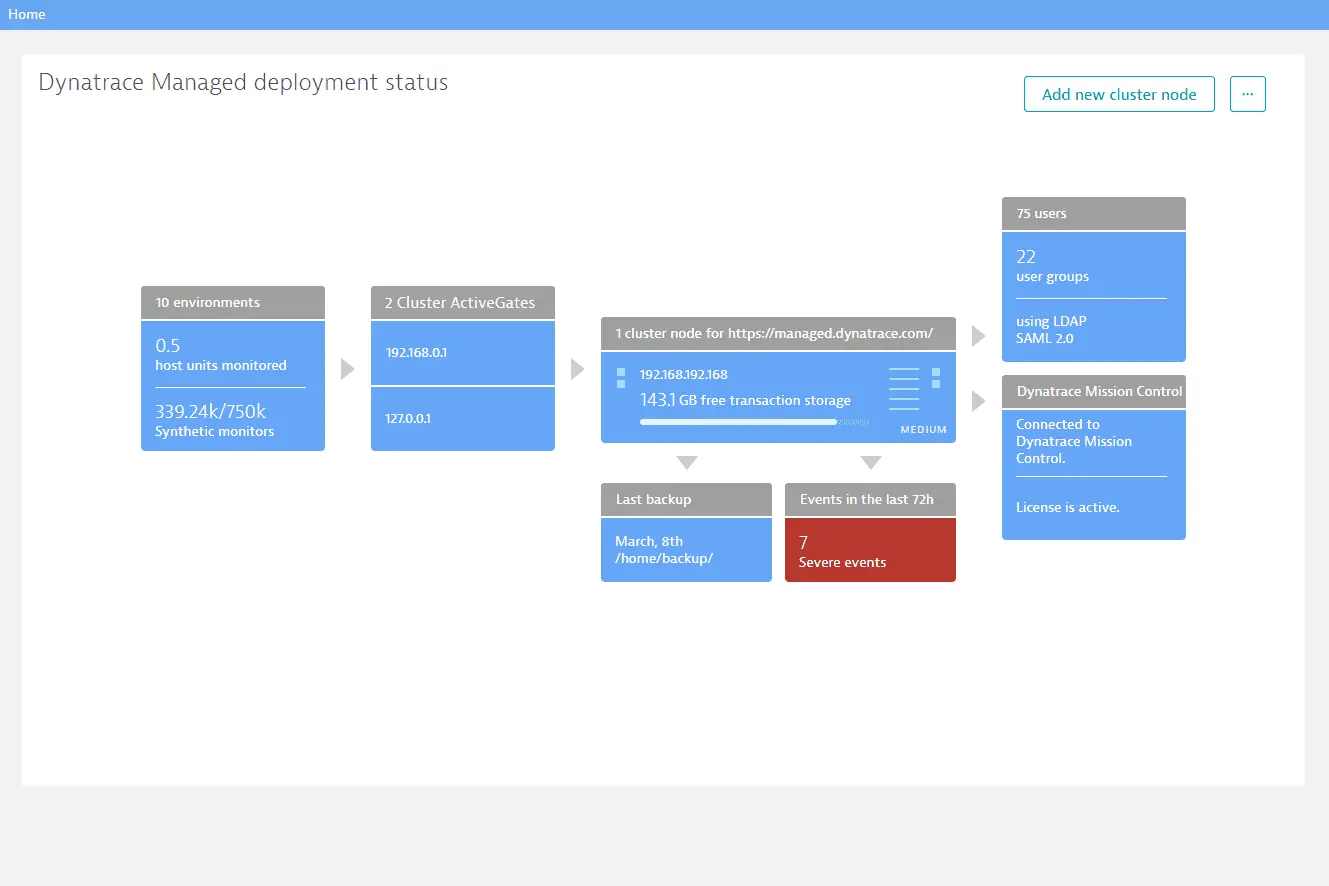Click arrow between environments and ActiveGates

pyautogui.click(x=347, y=369)
